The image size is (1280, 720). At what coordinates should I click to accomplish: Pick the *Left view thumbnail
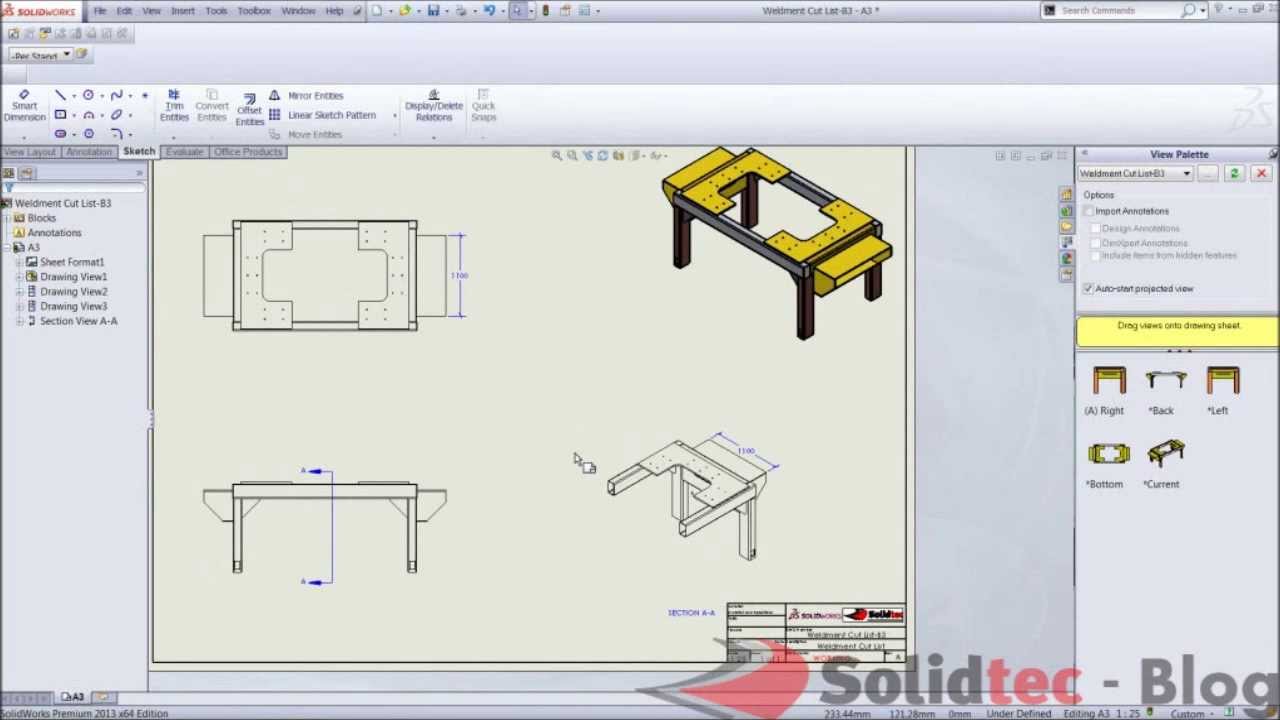point(1222,381)
